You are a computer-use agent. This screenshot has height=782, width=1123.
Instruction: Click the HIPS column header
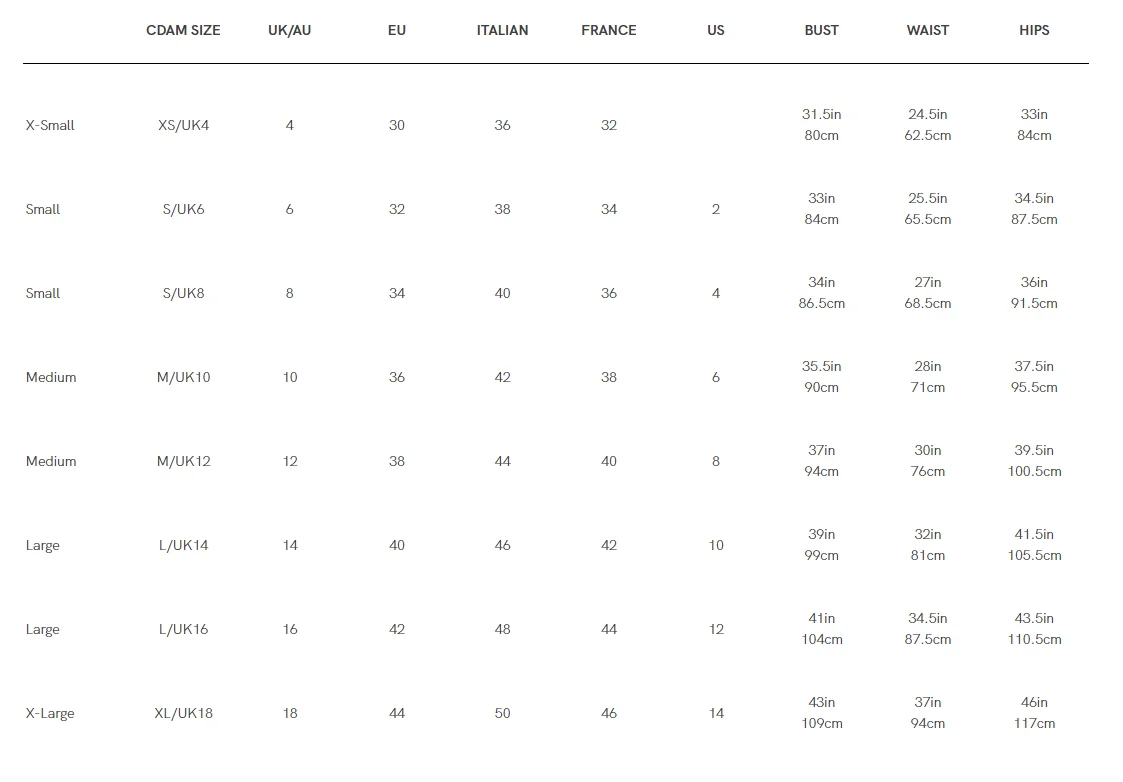point(1034,30)
